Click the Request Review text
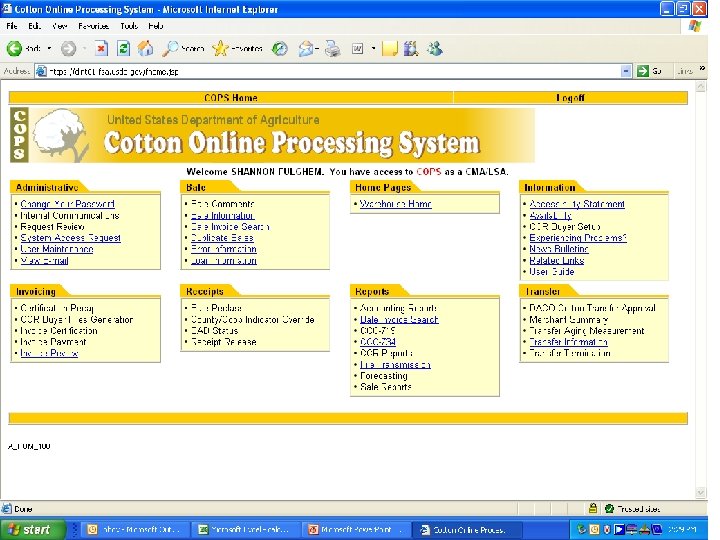The width and height of the screenshot is (720, 540). [x=52, y=227]
